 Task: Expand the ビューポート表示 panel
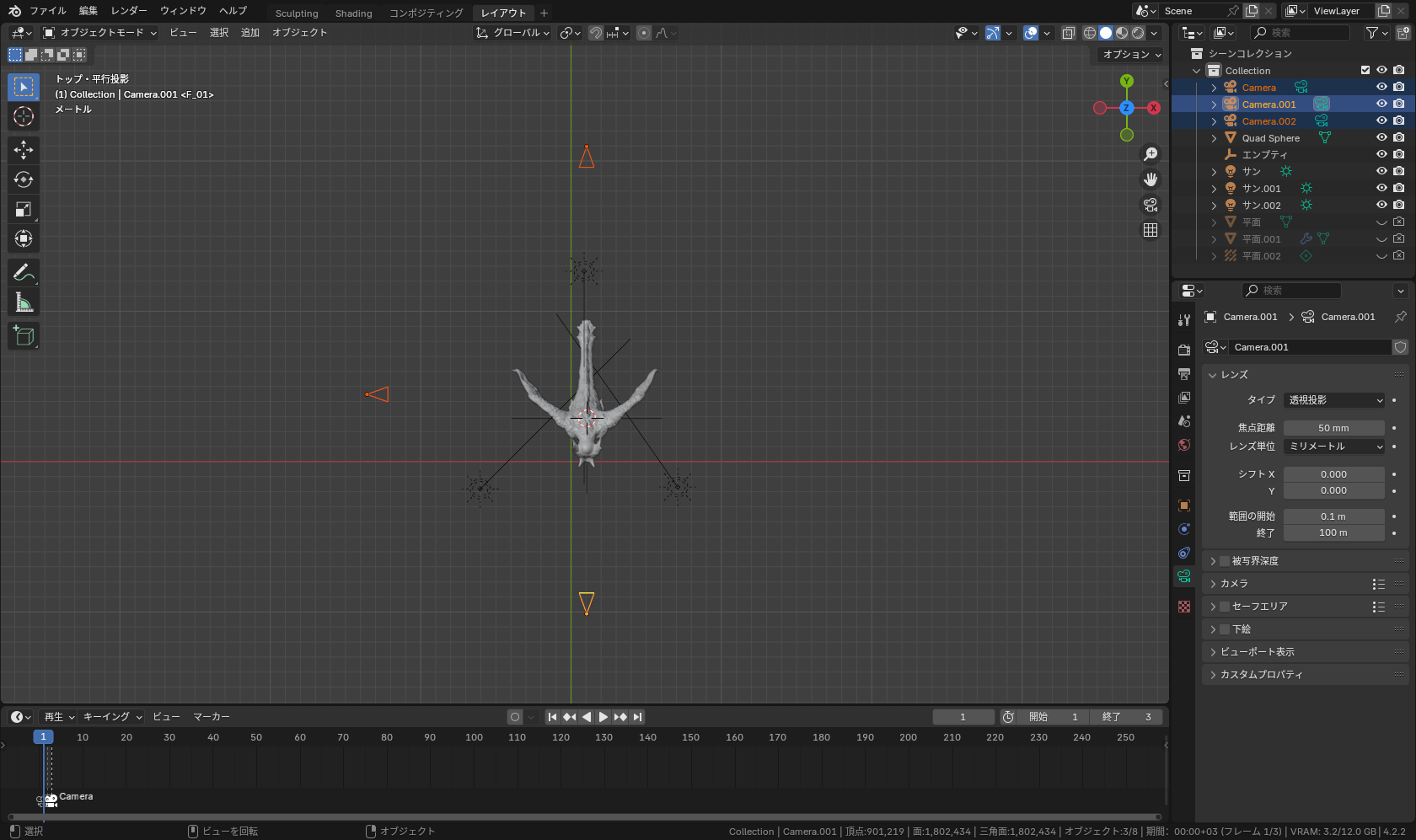click(1212, 652)
